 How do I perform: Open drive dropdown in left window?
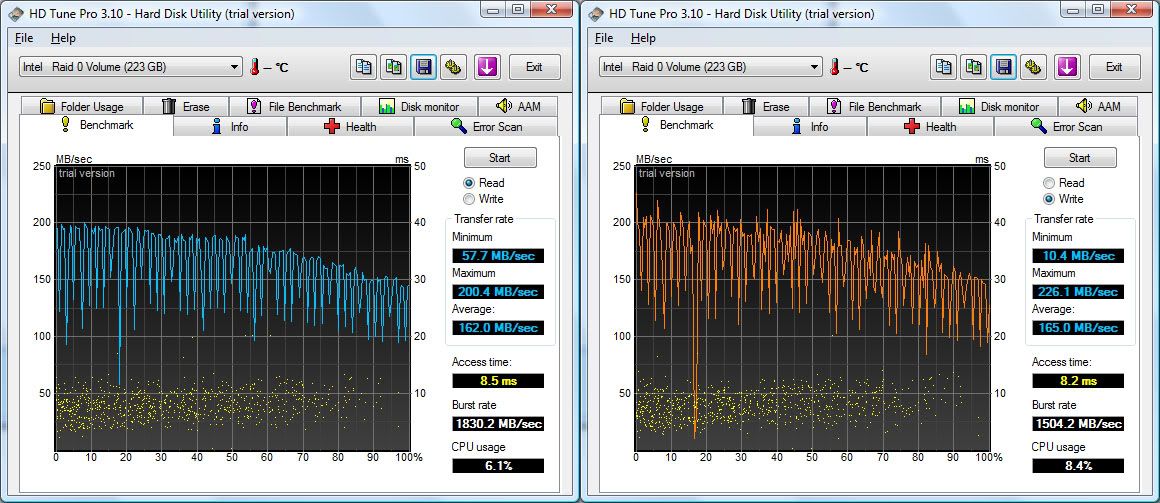[131, 67]
